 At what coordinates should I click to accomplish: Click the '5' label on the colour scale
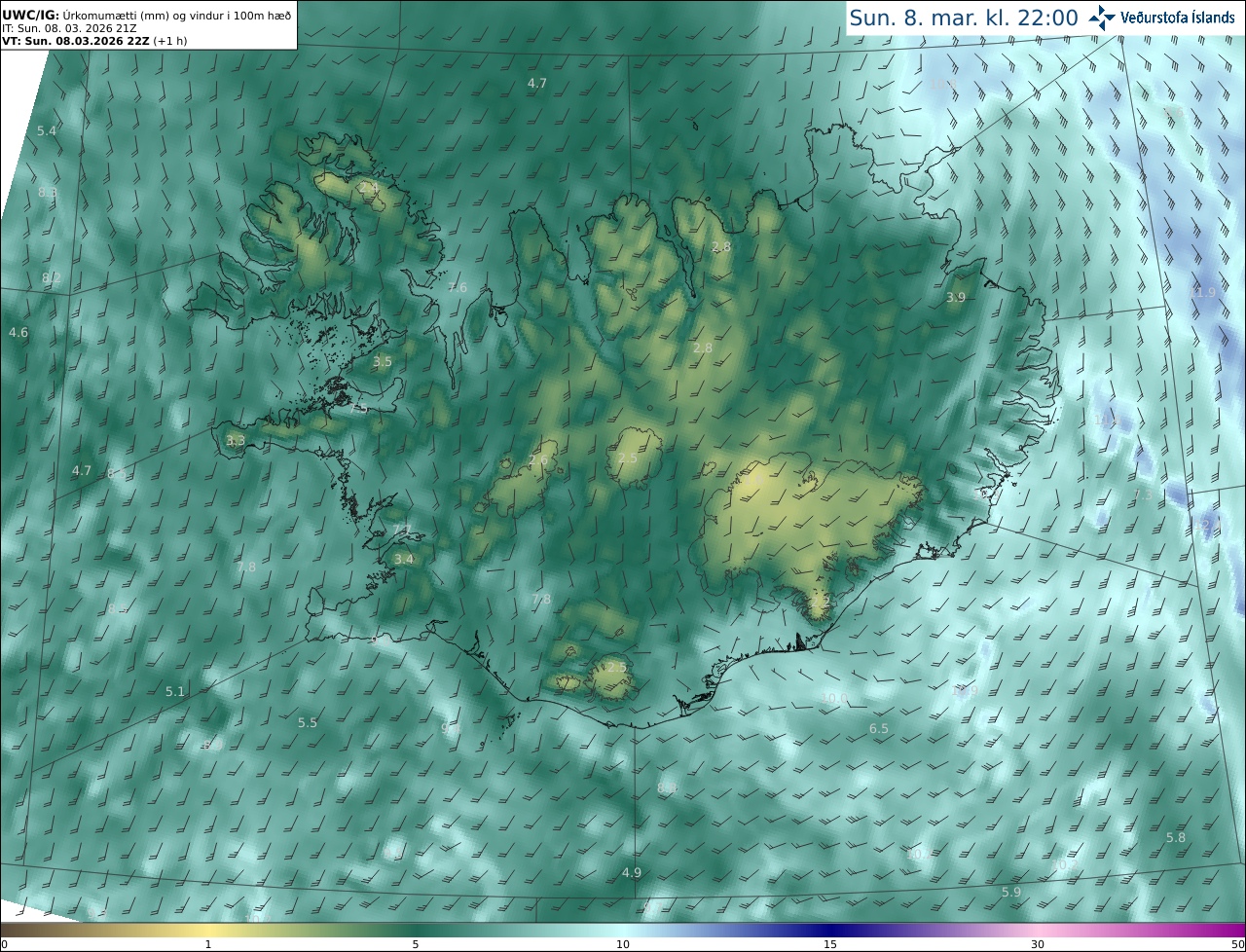click(416, 945)
